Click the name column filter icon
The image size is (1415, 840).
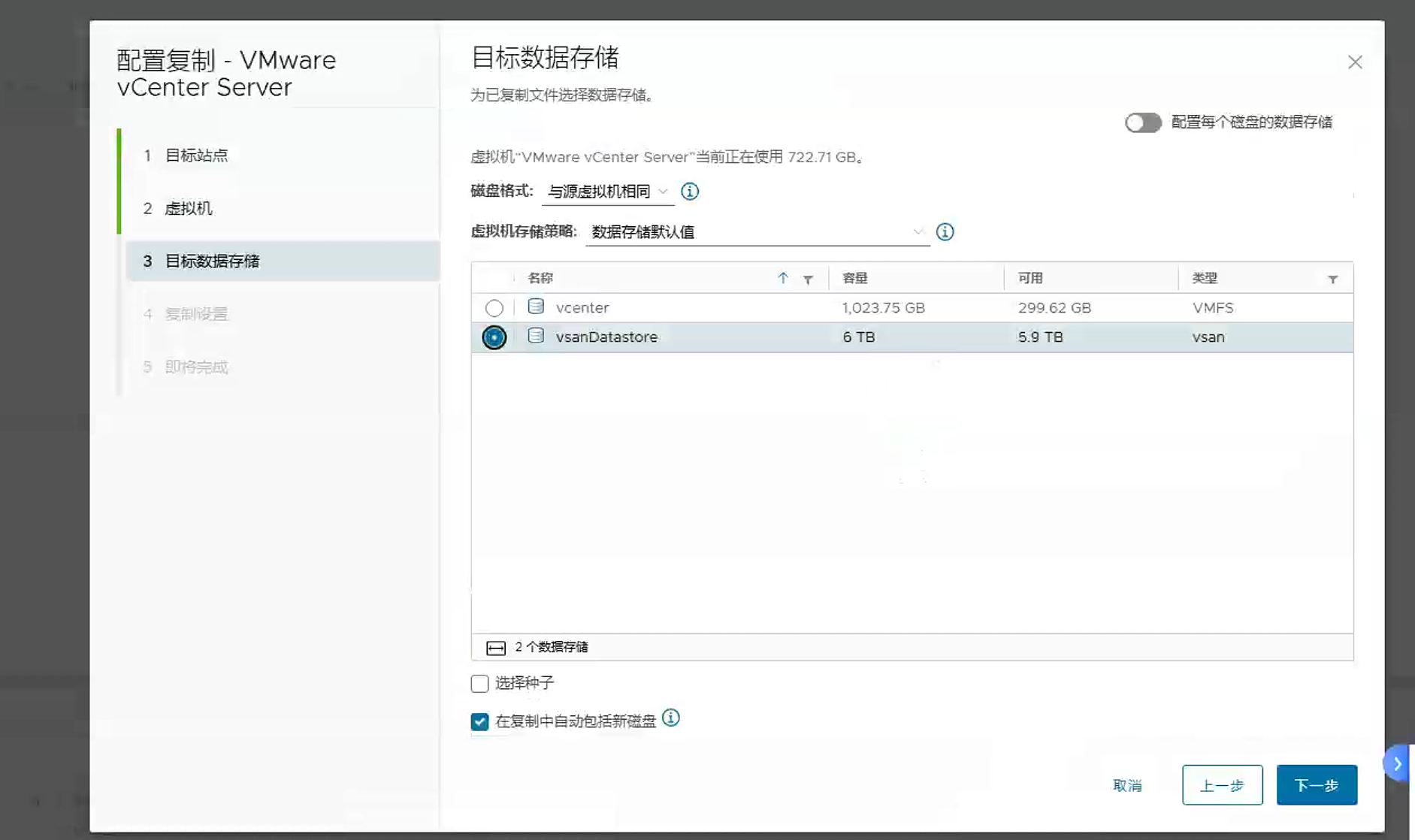[x=808, y=279]
